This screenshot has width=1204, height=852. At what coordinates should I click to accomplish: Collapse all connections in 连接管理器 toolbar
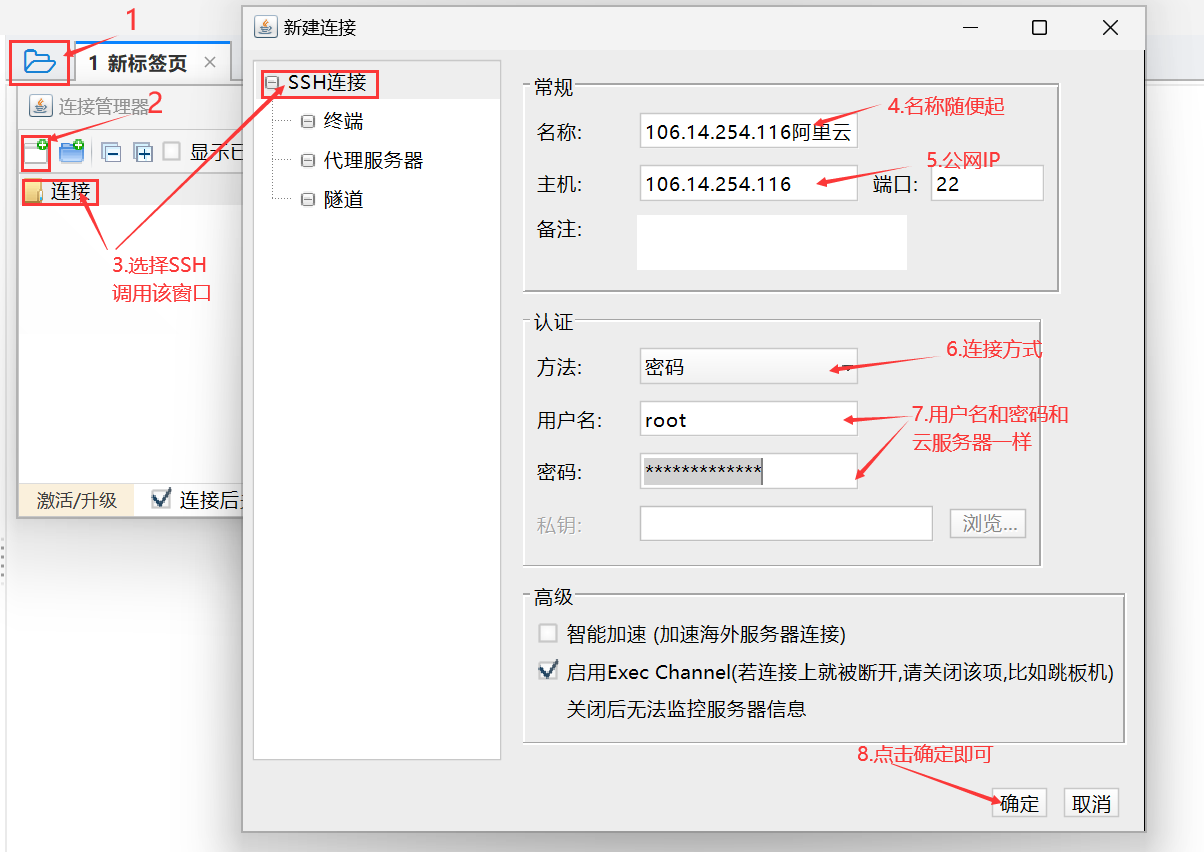point(113,153)
